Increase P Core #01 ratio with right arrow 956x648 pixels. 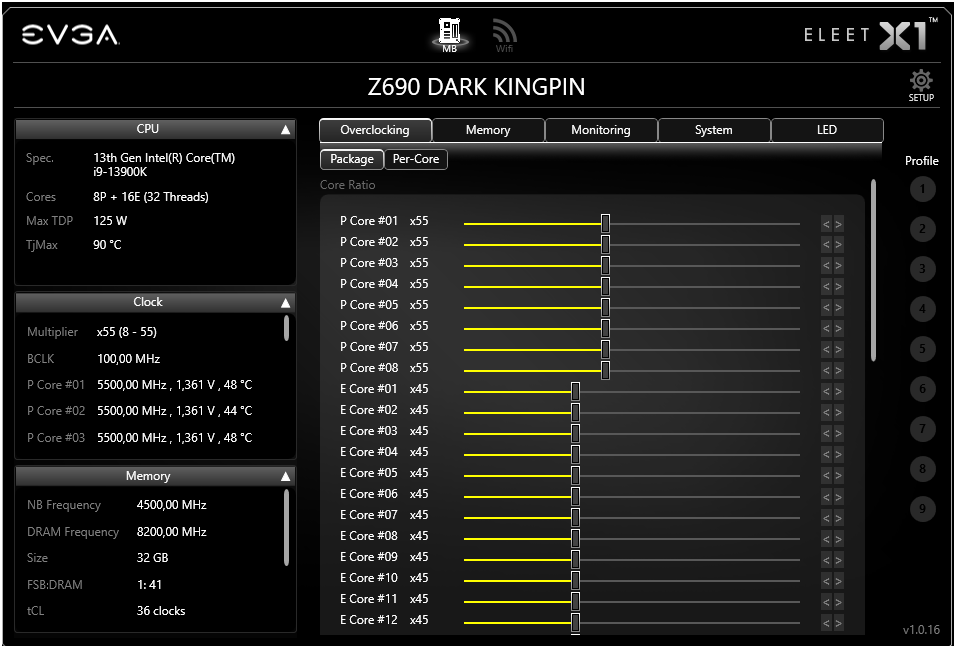838,224
